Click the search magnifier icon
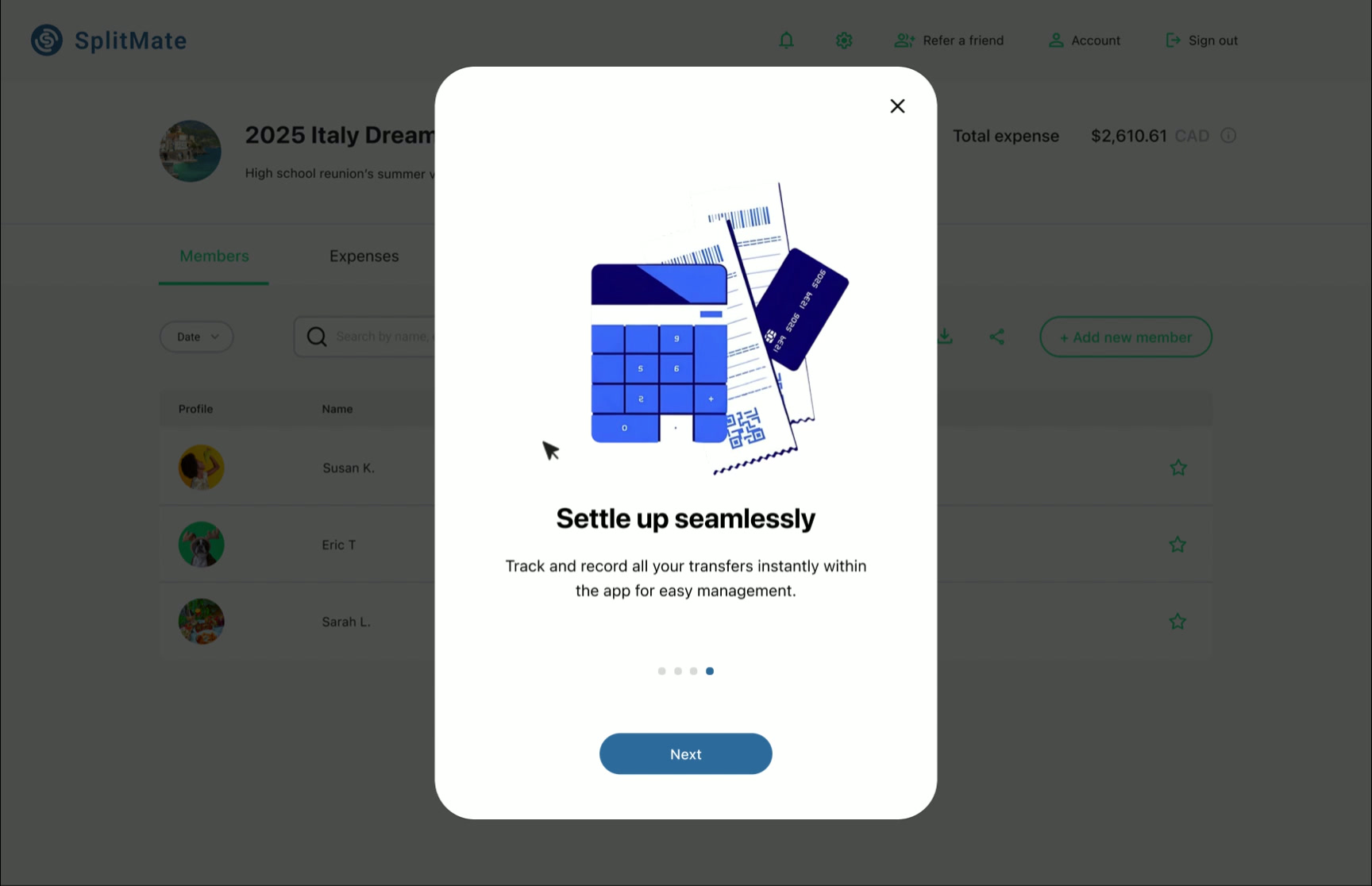1372x886 pixels. pyautogui.click(x=317, y=337)
